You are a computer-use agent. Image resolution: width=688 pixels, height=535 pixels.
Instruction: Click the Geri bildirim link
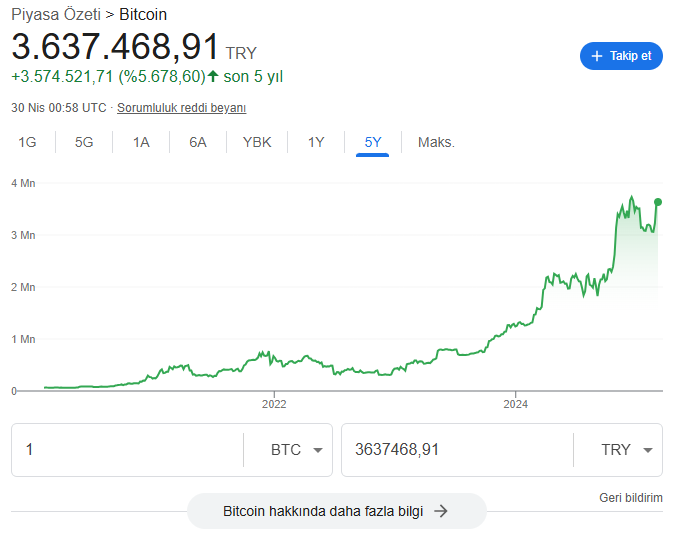pyautogui.click(x=630, y=497)
